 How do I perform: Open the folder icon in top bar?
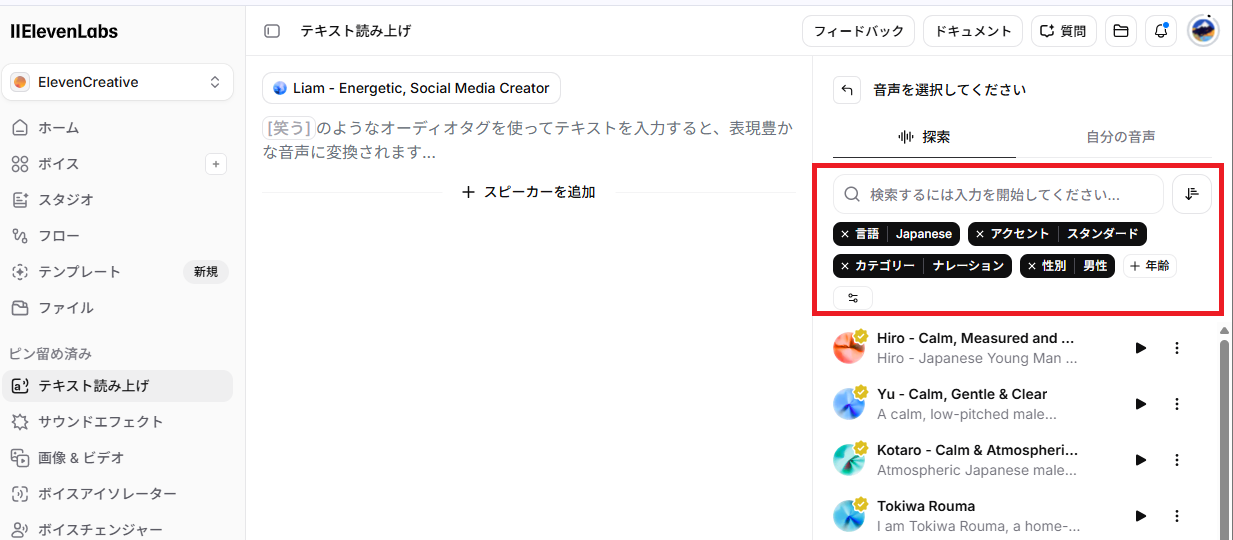[x=1121, y=31]
